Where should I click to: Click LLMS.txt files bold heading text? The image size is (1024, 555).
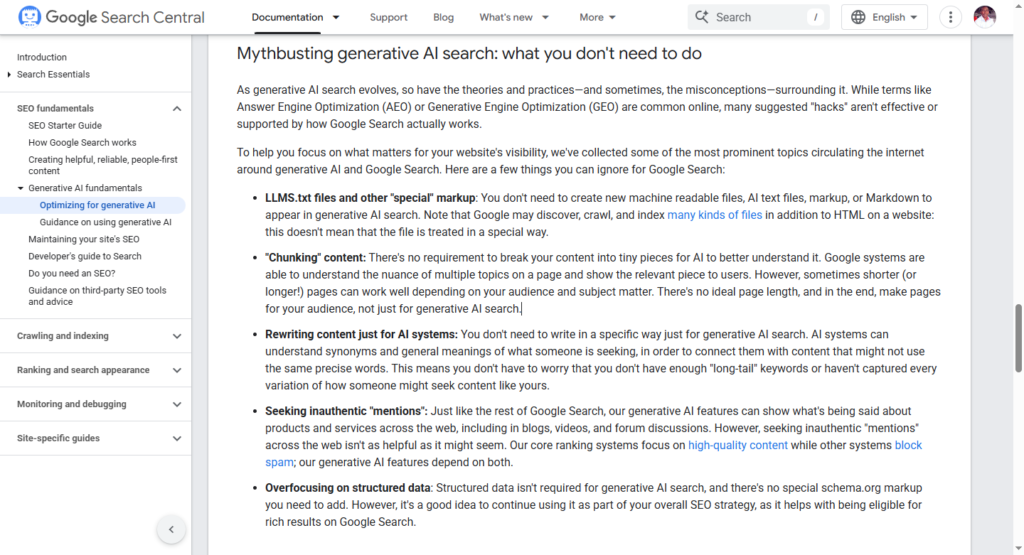click(370, 198)
